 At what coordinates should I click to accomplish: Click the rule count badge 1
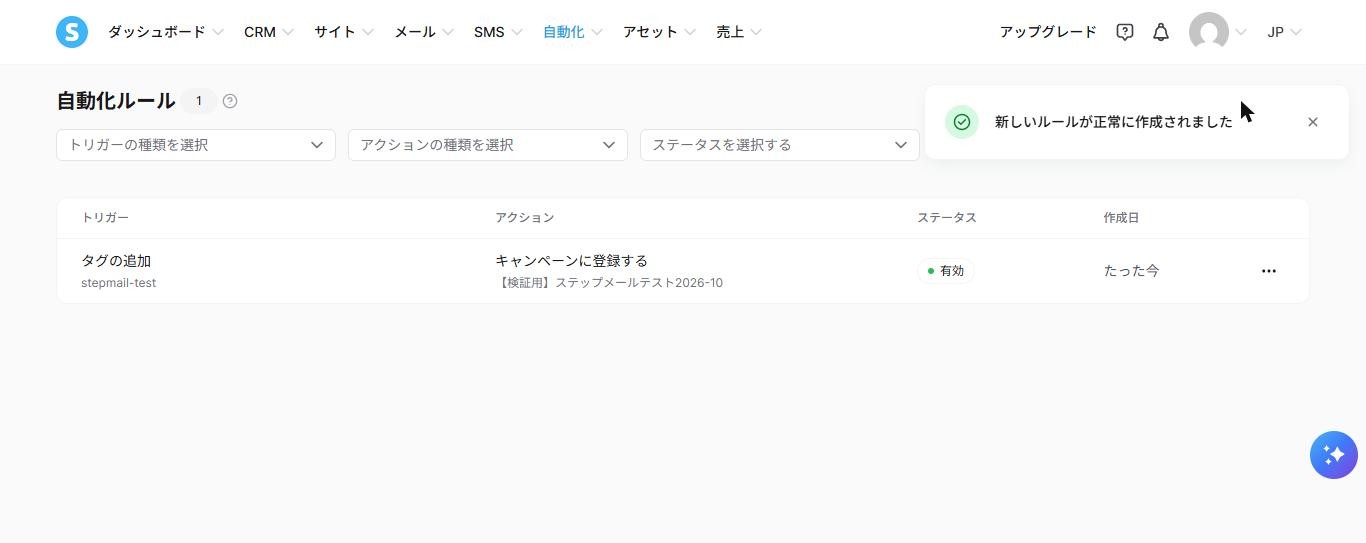click(x=199, y=101)
